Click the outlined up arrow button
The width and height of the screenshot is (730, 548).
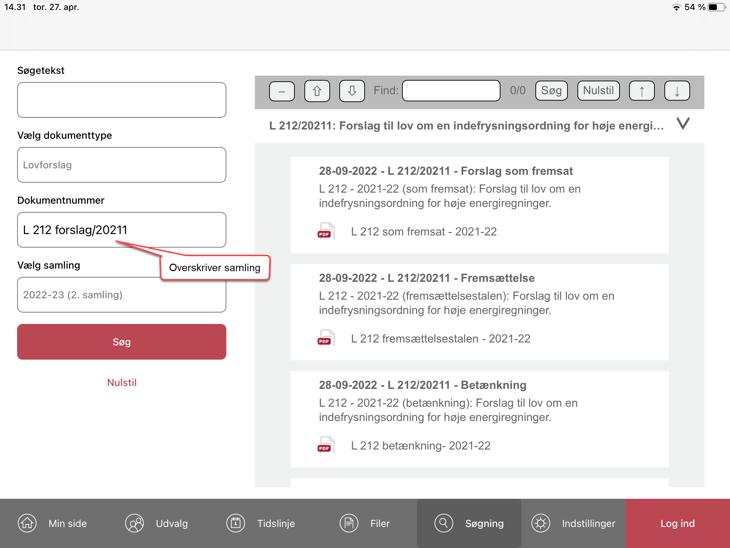pos(317,91)
